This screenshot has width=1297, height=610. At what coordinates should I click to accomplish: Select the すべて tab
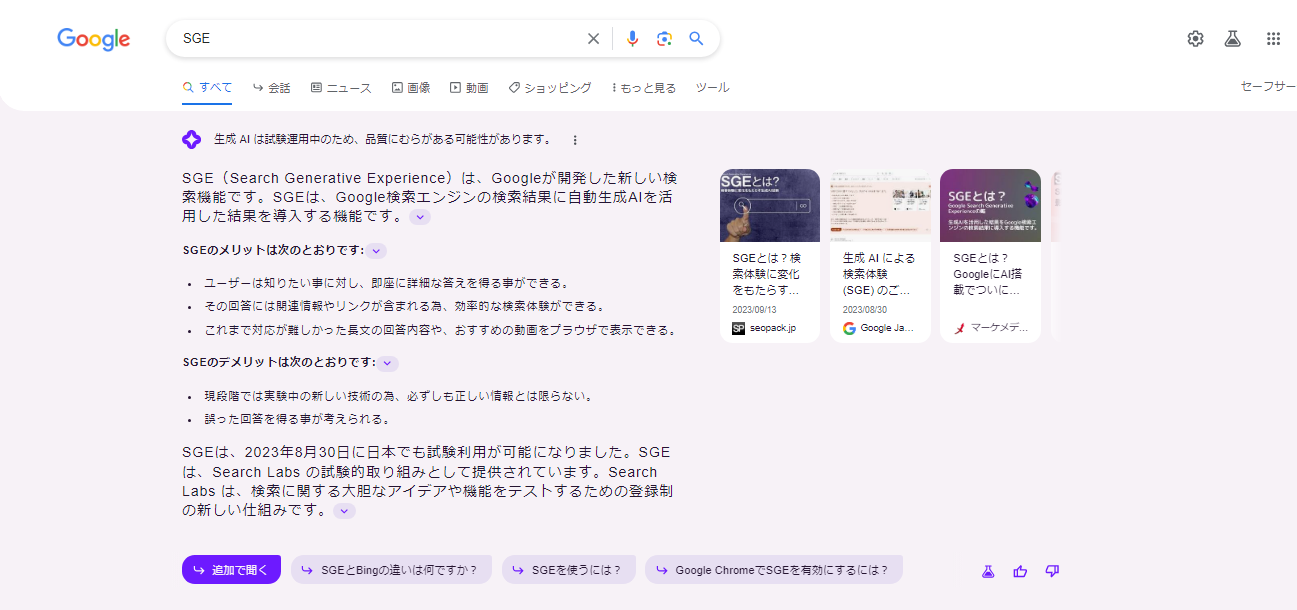[207, 88]
